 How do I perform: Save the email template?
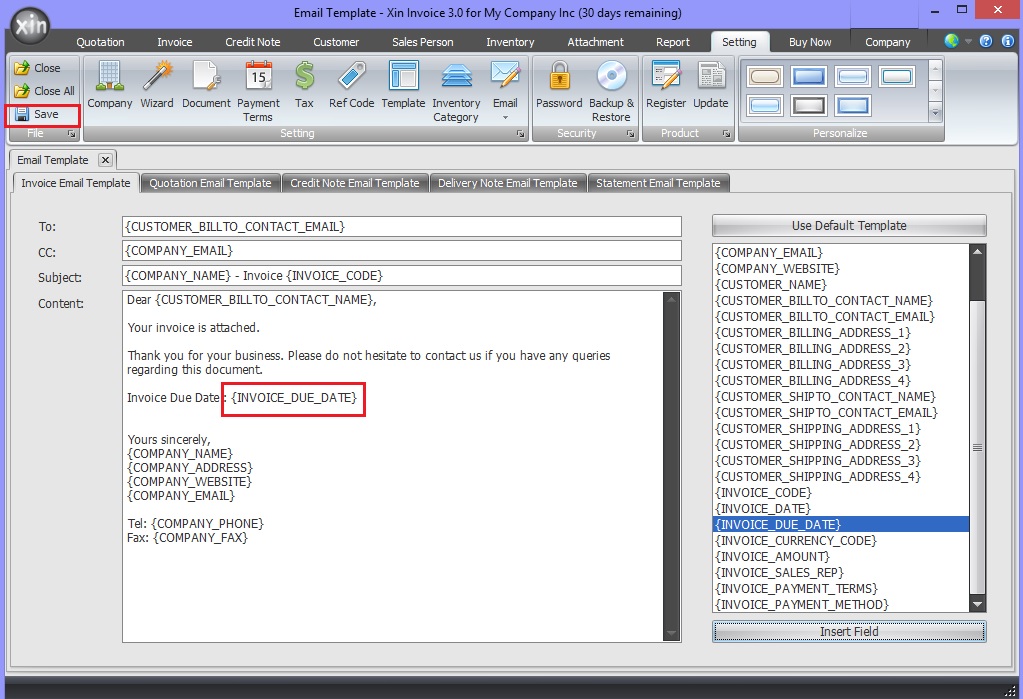[x=38, y=114]
